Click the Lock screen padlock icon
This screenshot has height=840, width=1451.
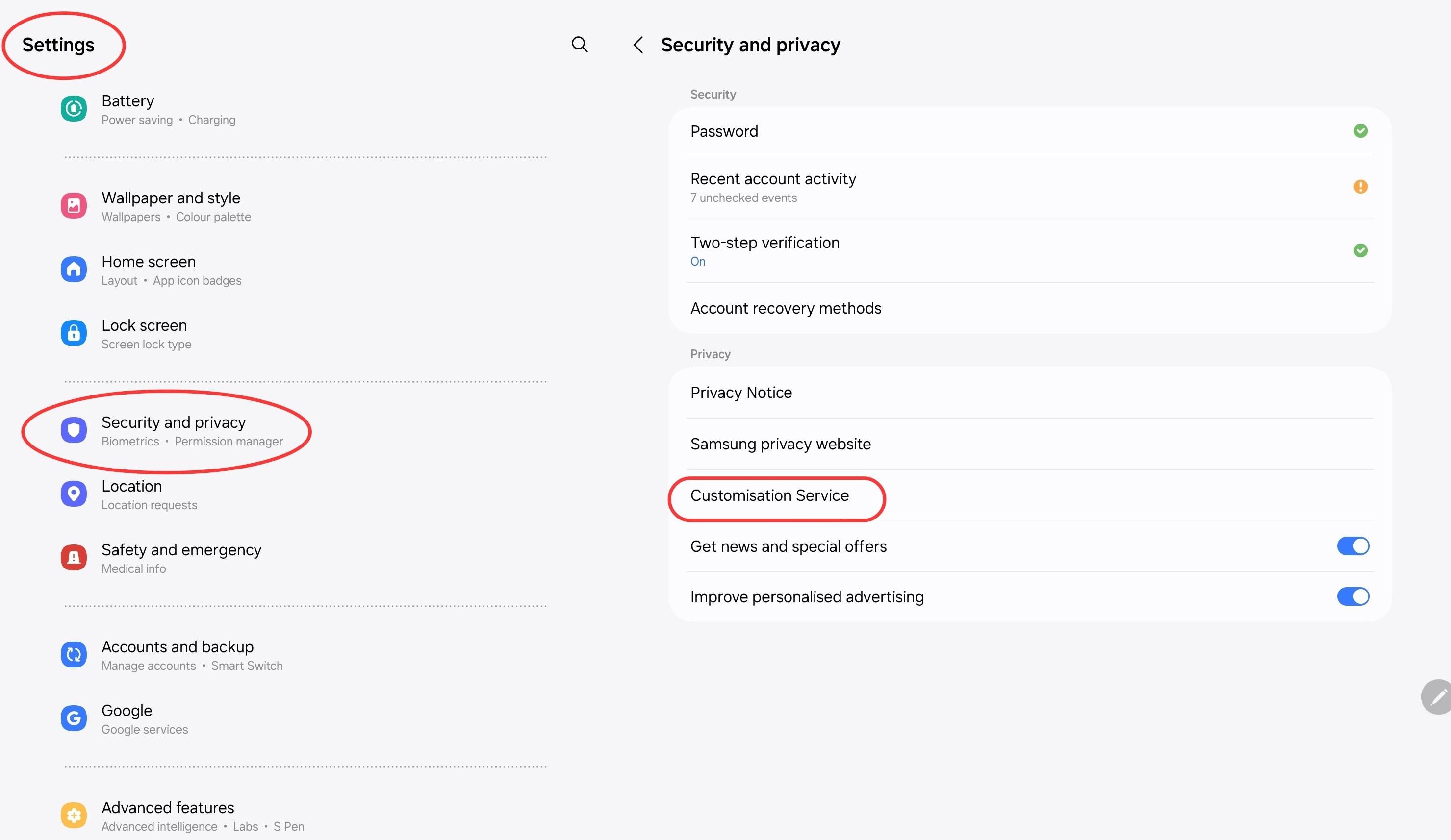click(73, 333)
